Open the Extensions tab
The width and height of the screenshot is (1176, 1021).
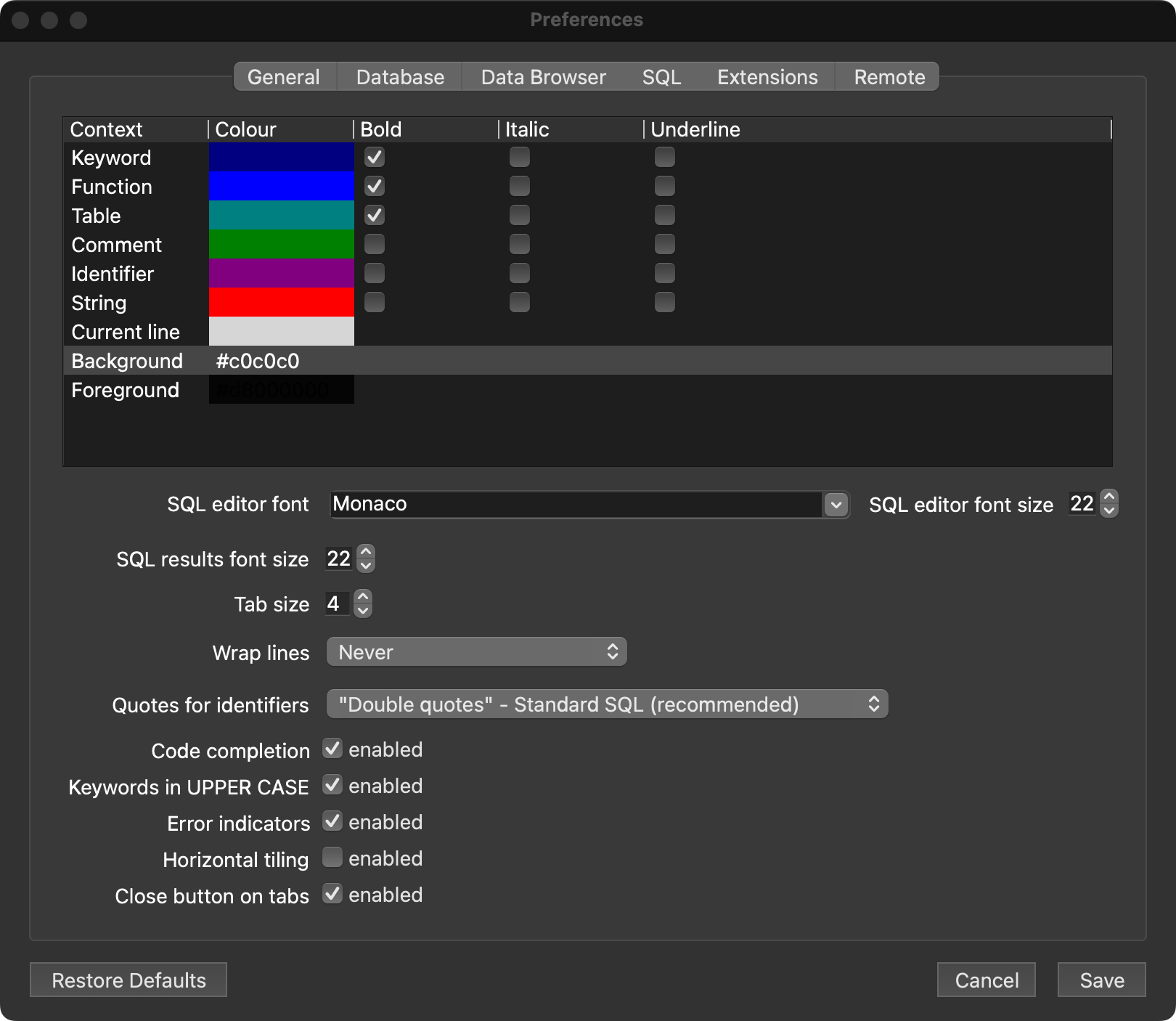(767, 77)
